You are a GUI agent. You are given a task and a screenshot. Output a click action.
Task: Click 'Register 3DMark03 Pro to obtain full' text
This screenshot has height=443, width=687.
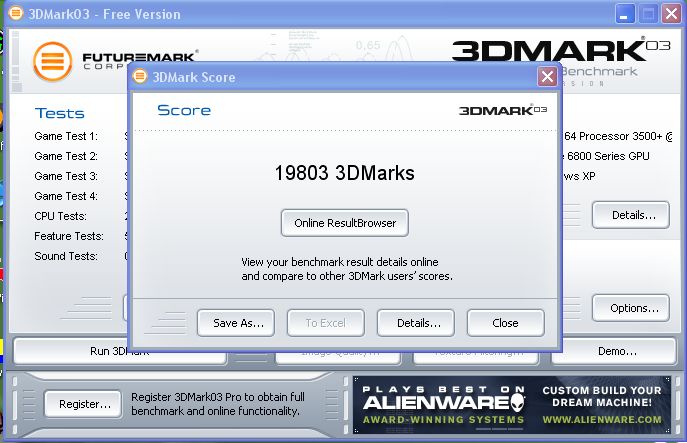click(218, 397)
